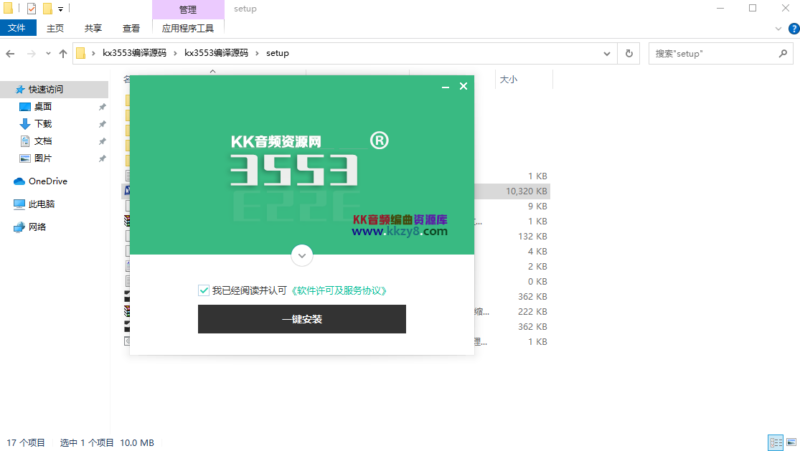Expand installer options with down chevron
The width and height of the screenshot is (800, 451).
coord(302,256)
